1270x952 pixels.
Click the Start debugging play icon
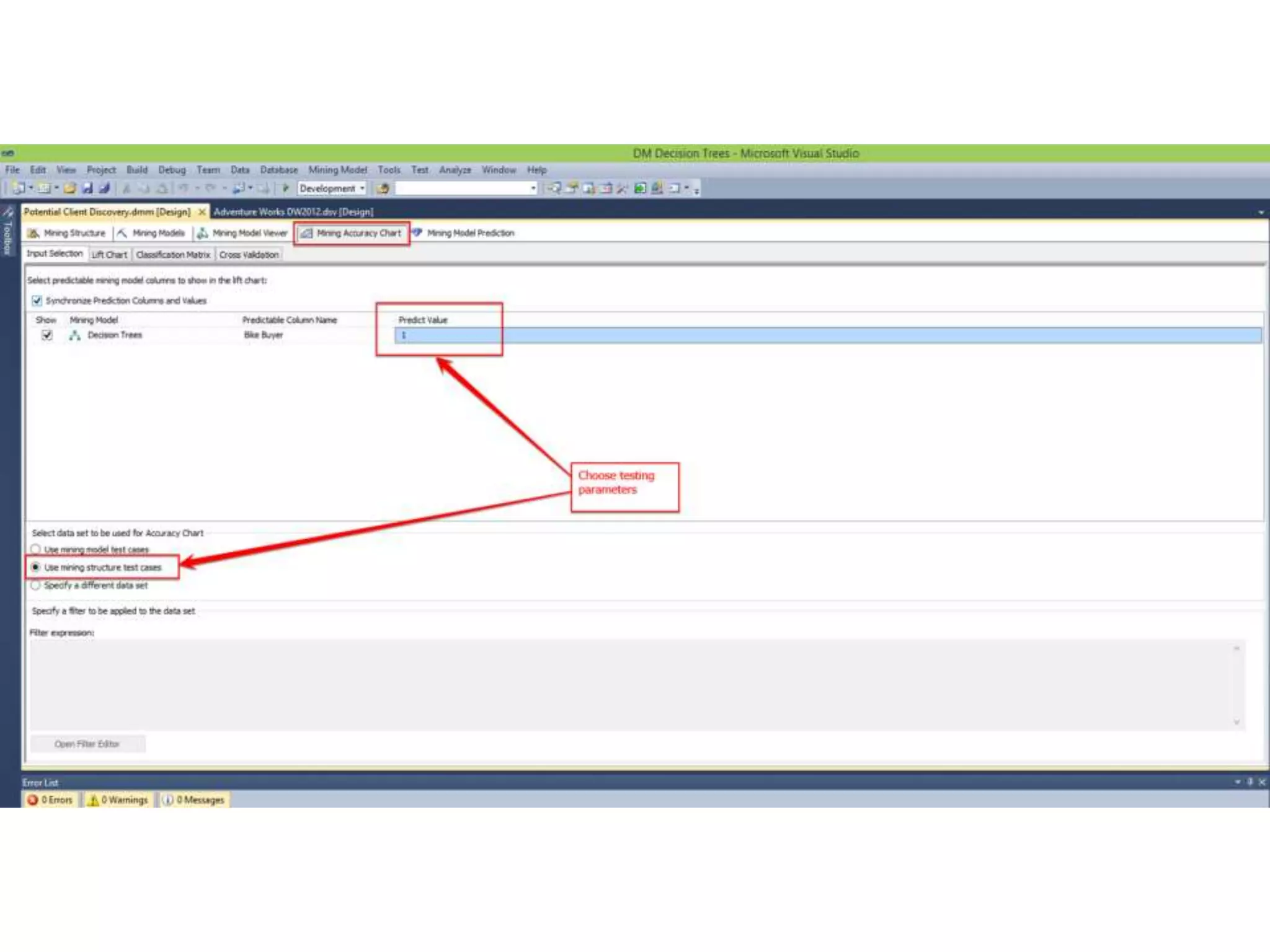tap(285, 188)
